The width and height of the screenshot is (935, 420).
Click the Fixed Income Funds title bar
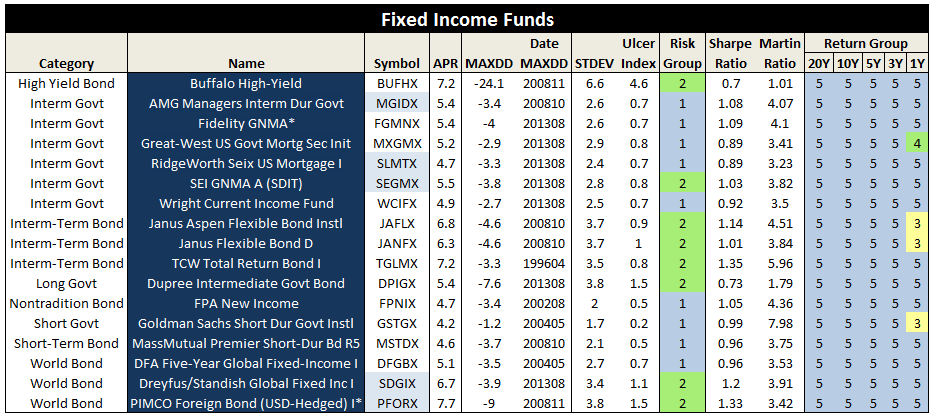click(x=467, y=19)
